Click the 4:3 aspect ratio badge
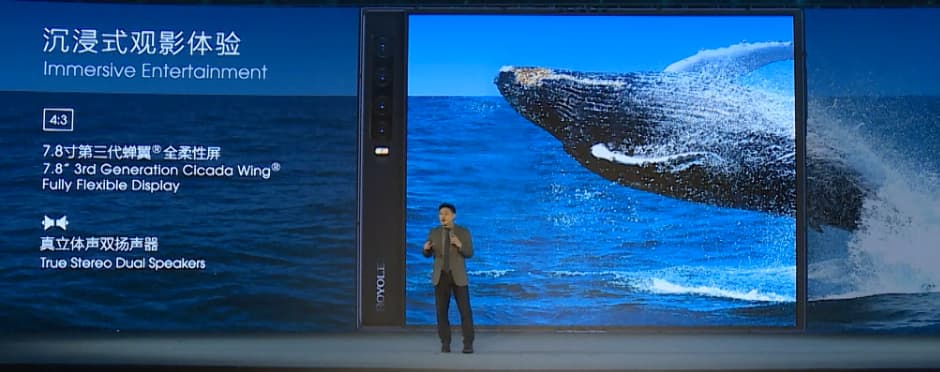Image resolution: width=940 pixels, height=372 pixels. click(x=58, y=120)
